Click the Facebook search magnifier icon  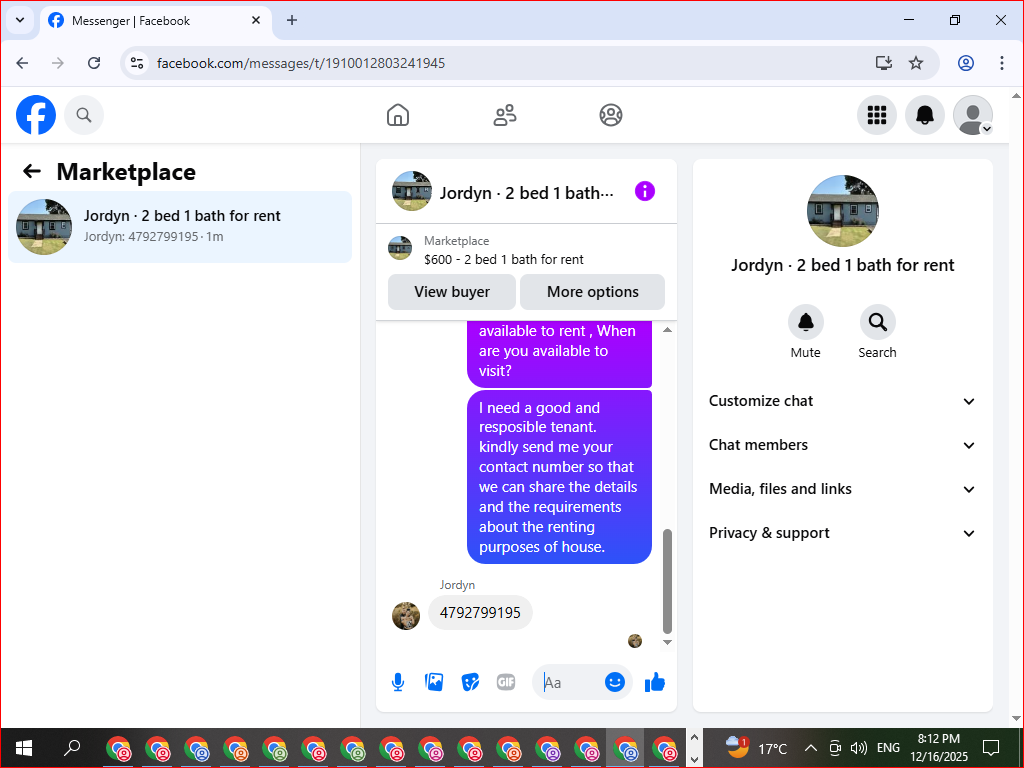84,115
